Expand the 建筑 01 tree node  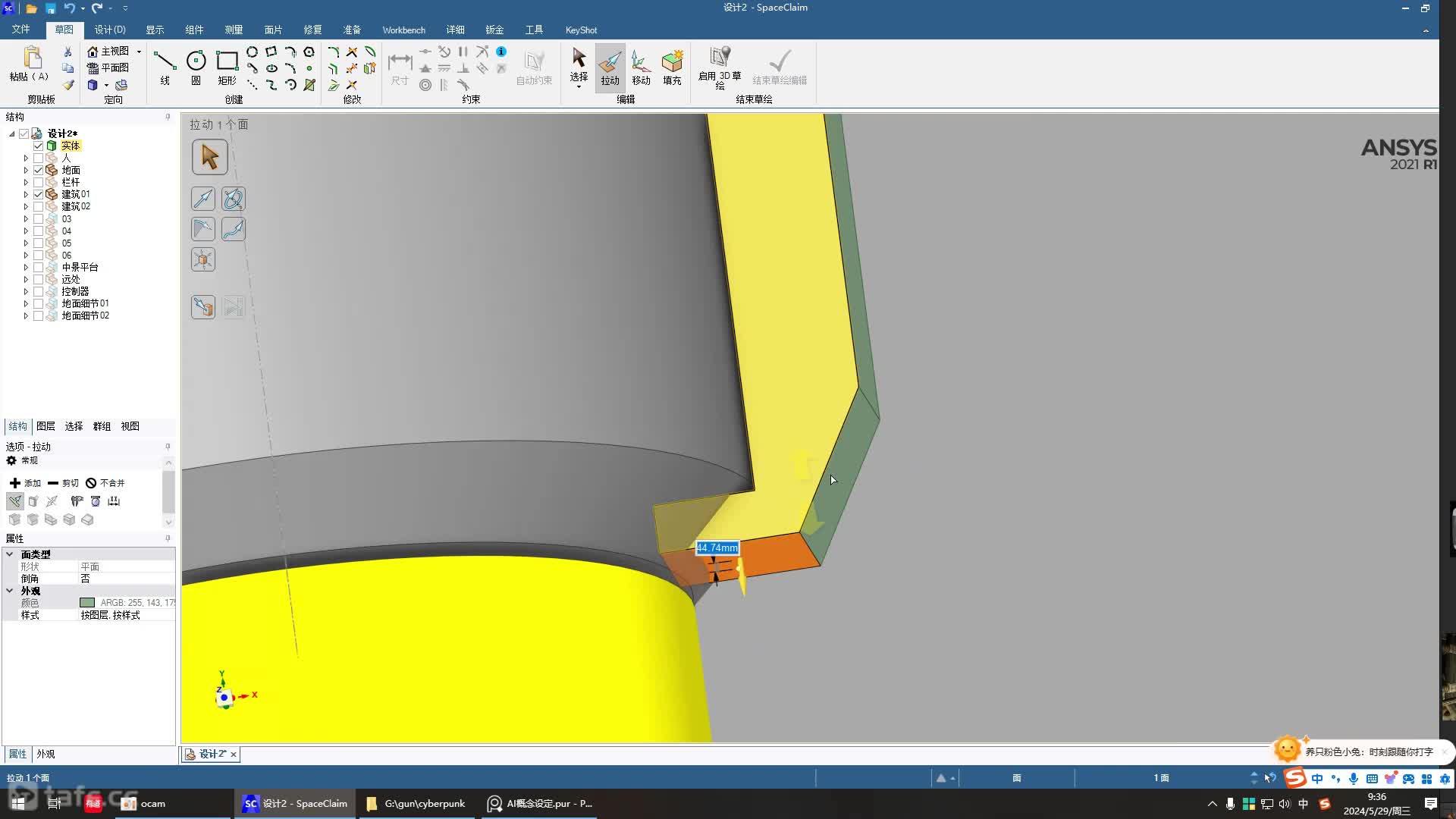[x=26, y=194]
